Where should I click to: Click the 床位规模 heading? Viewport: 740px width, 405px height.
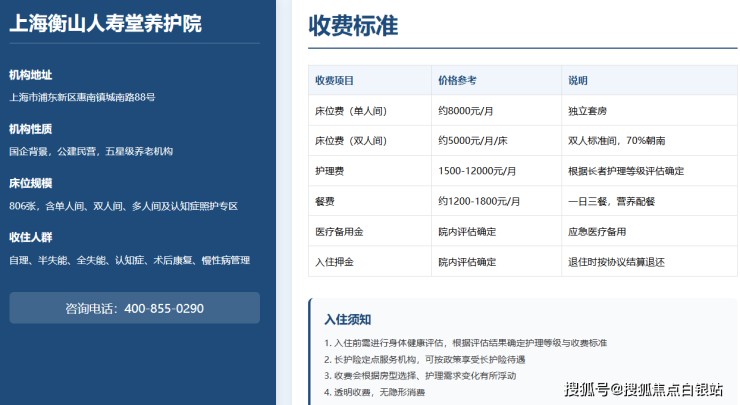31,183
